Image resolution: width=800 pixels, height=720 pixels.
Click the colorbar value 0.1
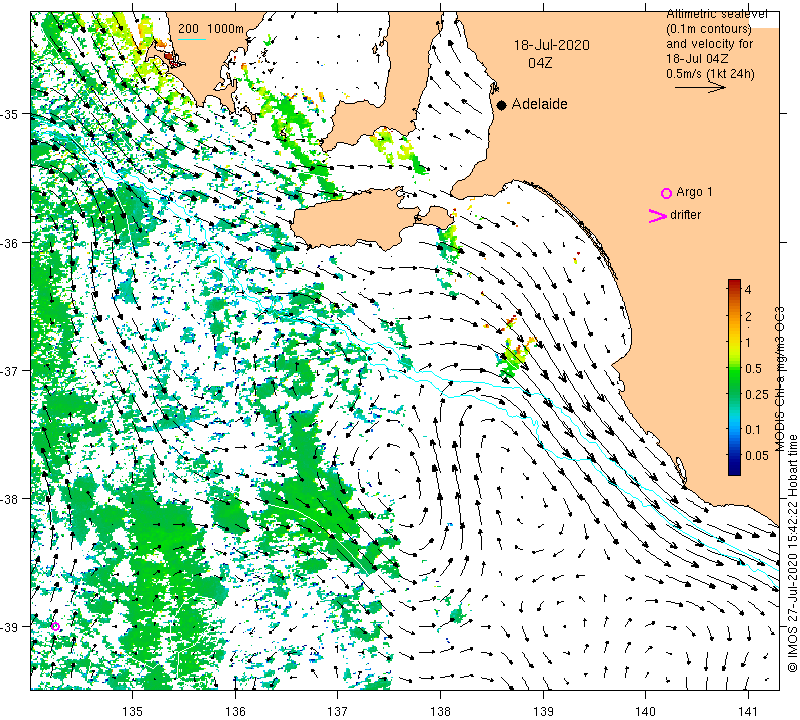click(753, 430)
